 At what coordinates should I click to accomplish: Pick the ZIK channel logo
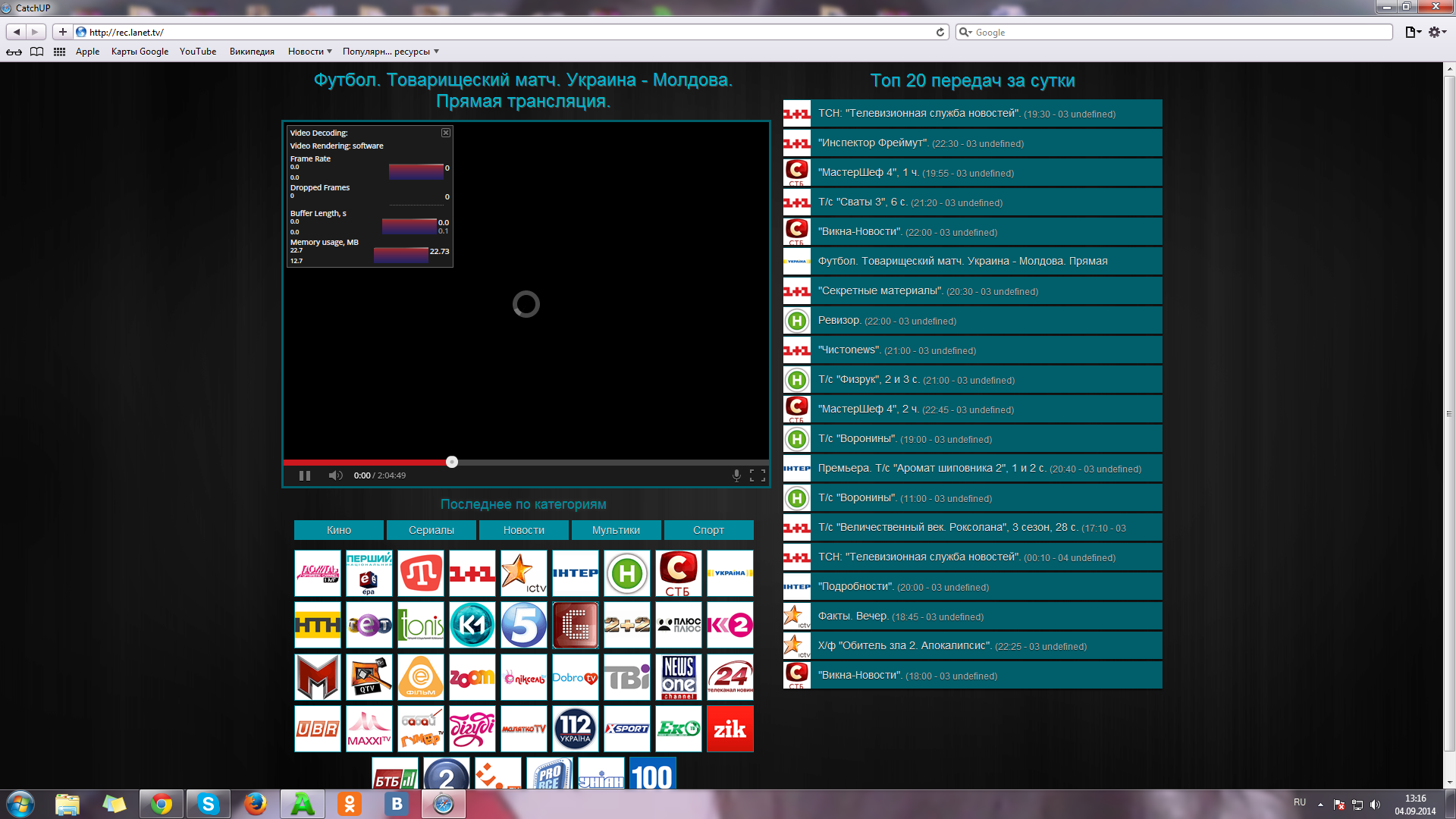click(730, 729)
